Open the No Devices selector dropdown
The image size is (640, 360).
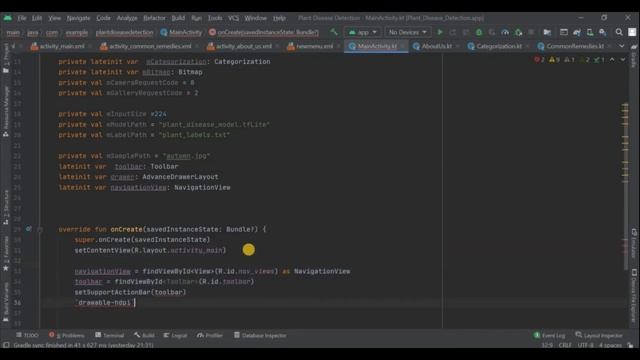[407, 32]
